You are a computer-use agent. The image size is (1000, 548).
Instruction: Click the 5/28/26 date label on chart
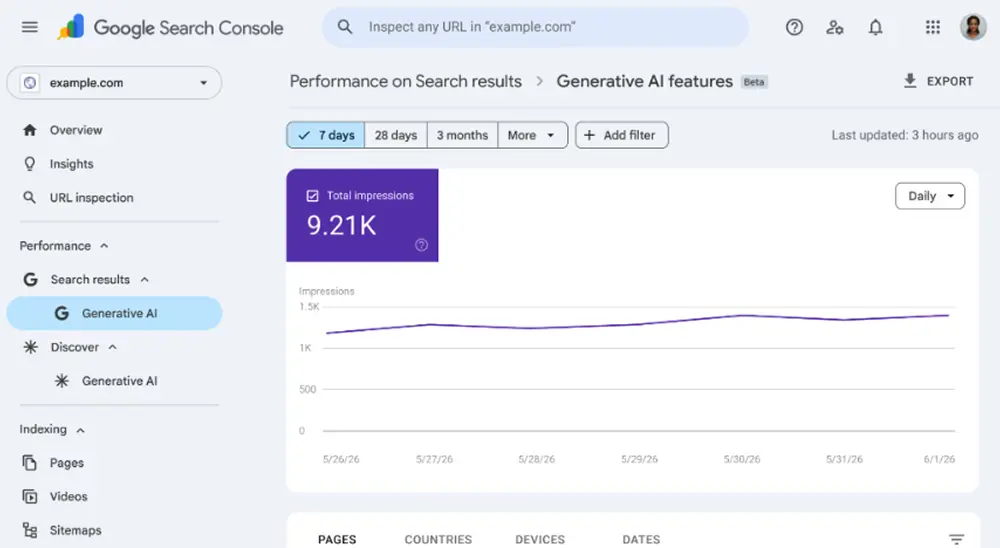pos(536,459)
